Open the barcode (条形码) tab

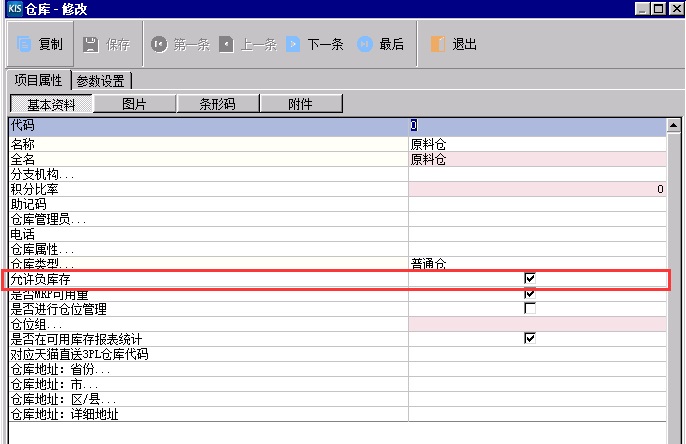217,103
